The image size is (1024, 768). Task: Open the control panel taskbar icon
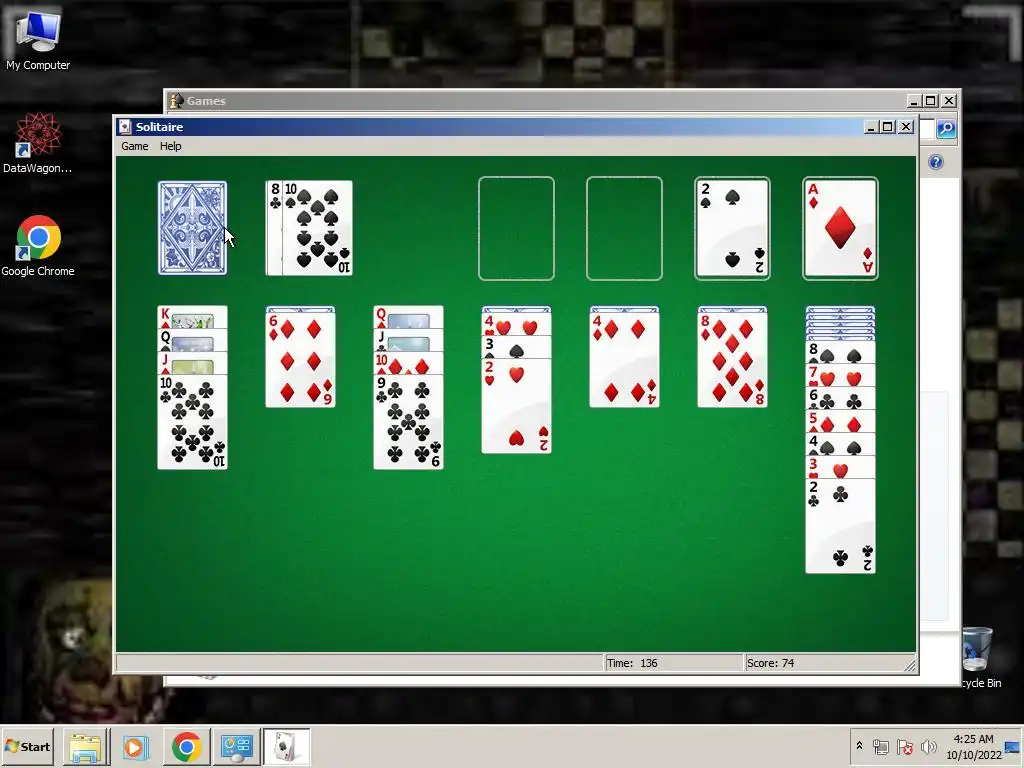pos(236,747)
